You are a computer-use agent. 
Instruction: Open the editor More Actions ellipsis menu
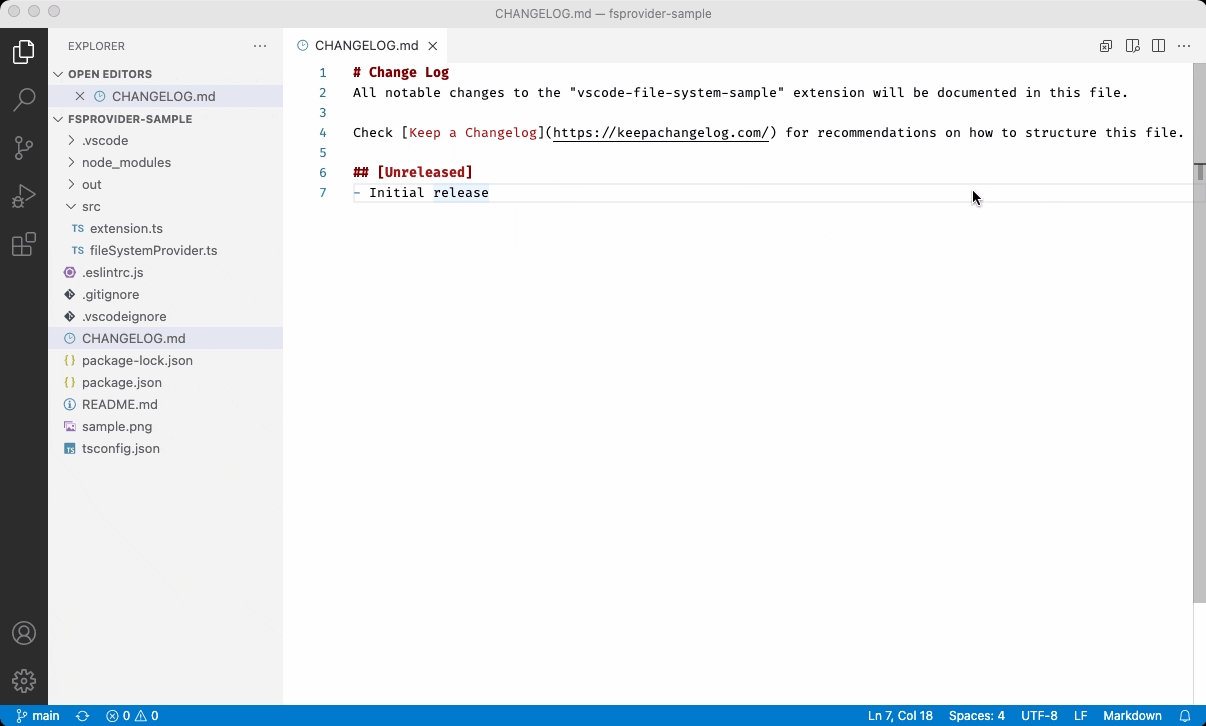(1184, 46)
